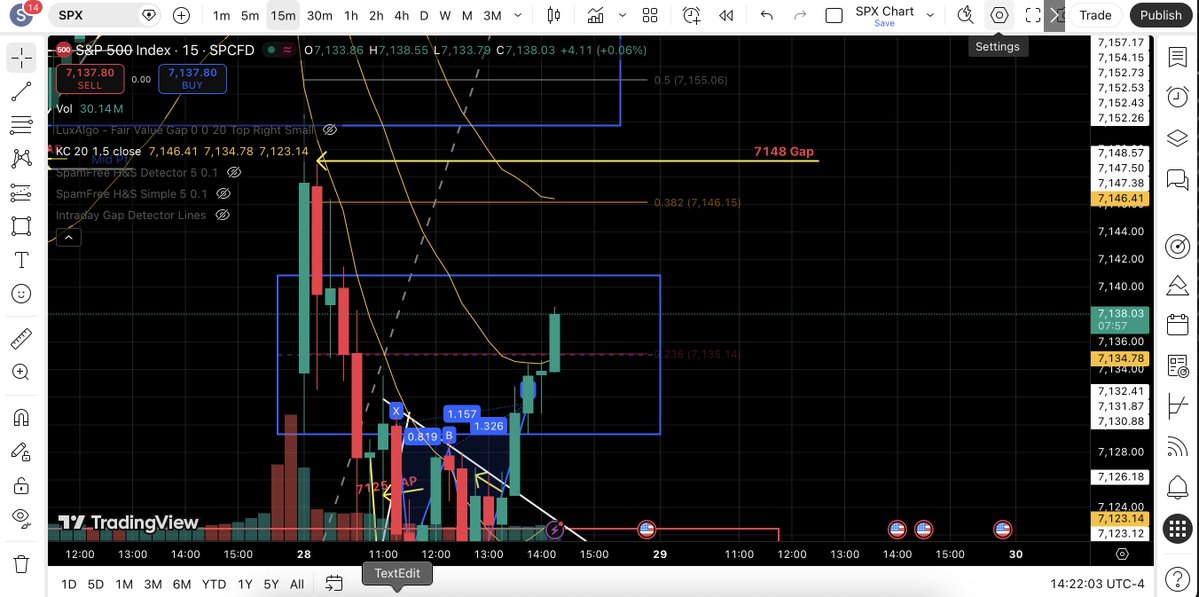The height and width of the screenshot is (597, 1199).
Task: Click the Publish button
Action: tap(1160, 15)
